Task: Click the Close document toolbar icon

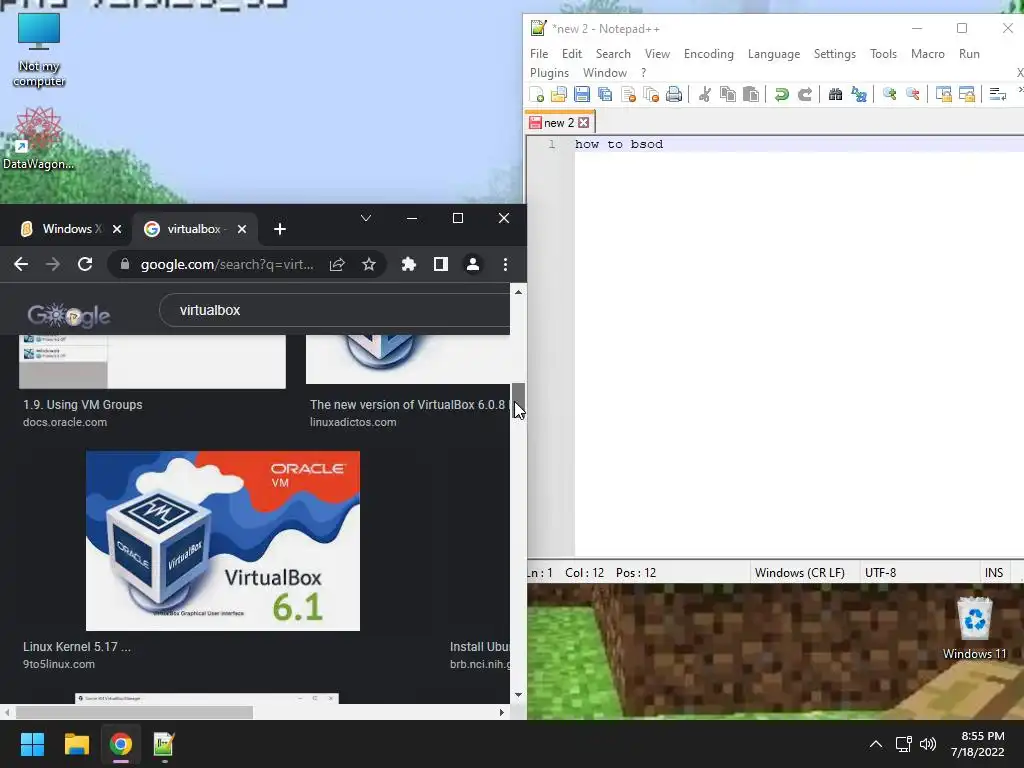Action: pos(628,95)
